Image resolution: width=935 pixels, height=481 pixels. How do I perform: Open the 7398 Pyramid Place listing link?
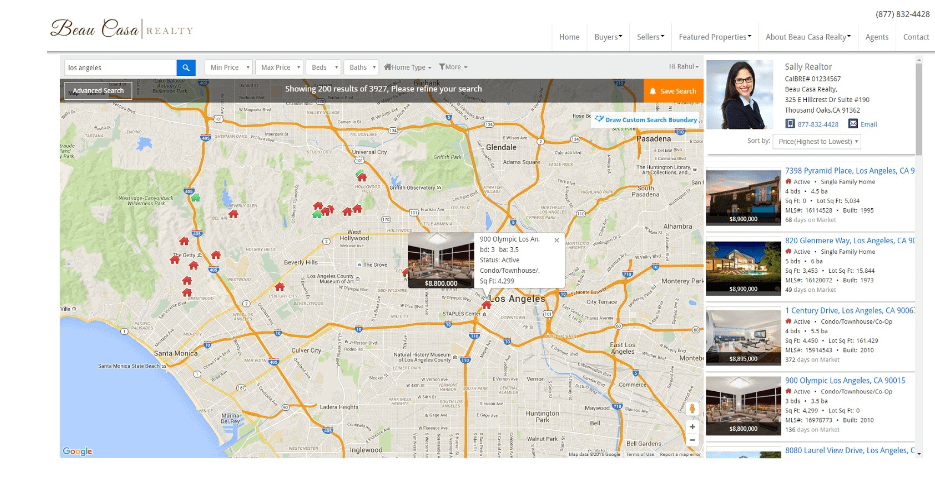pyautogui.click(x=850, y=171)
